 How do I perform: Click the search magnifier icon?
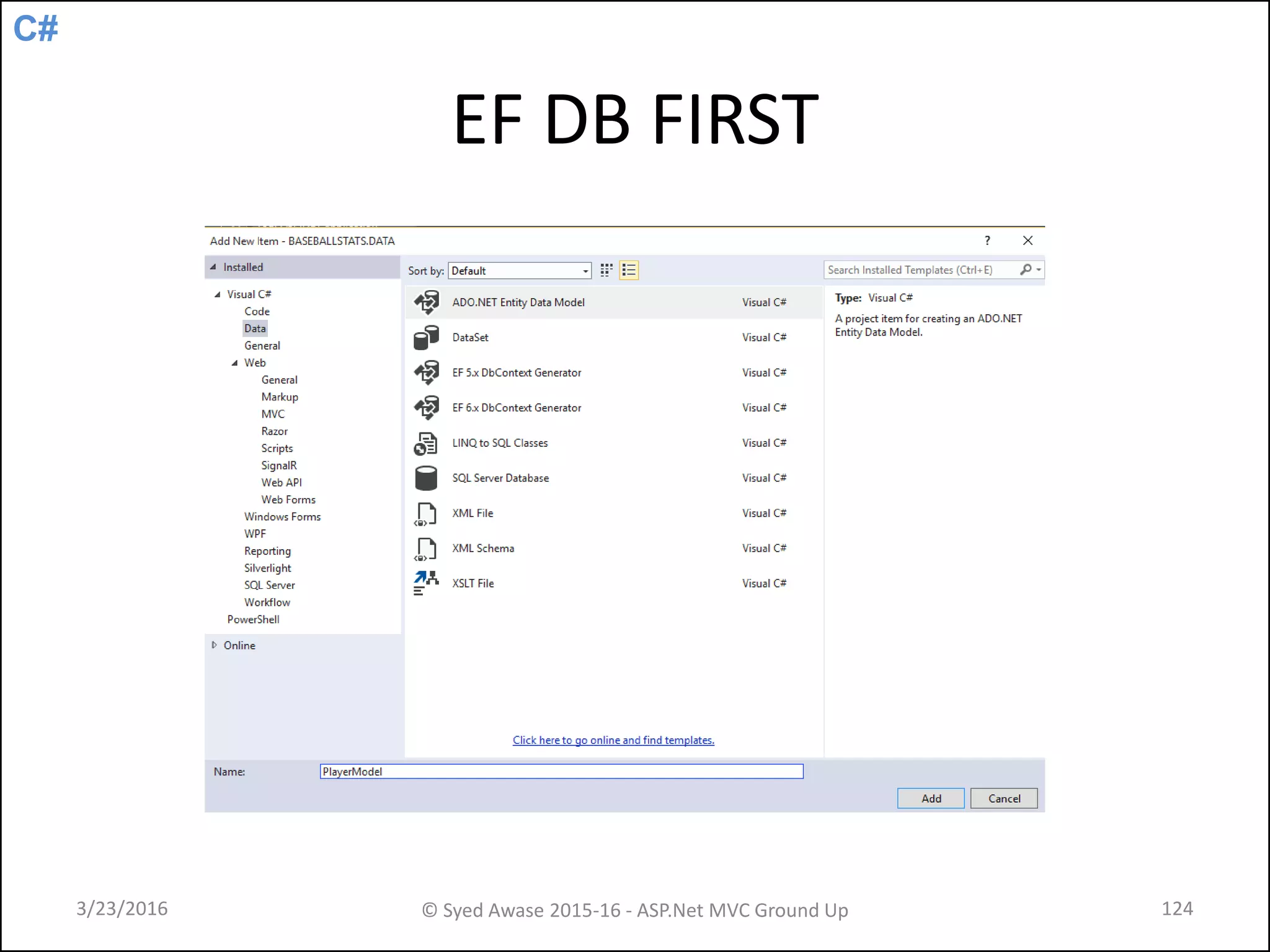(x=1026, y=270)
